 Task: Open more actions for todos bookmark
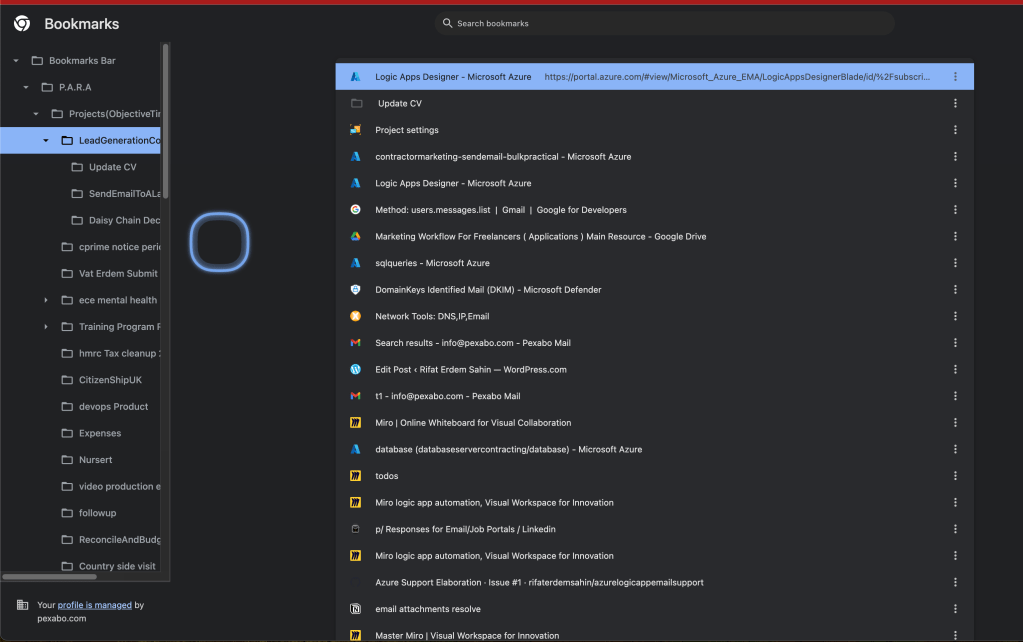[955, 476]
